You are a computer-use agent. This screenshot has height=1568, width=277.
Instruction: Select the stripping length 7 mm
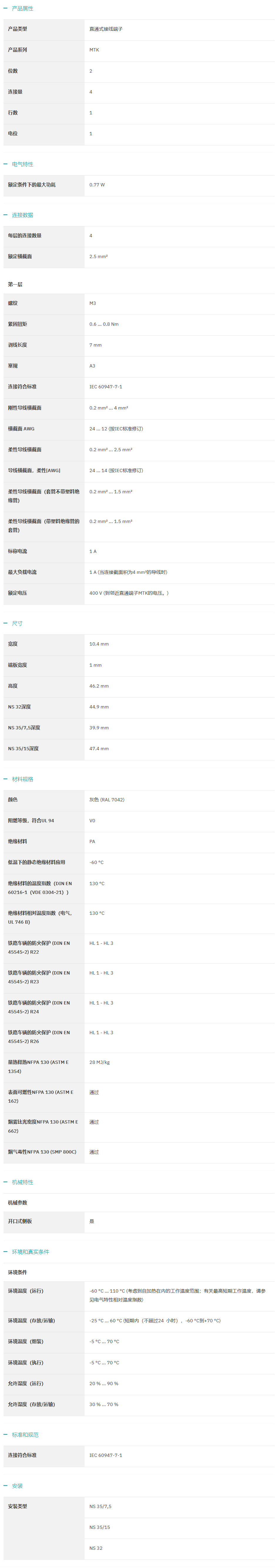pyautogui.click(x=95, y=345)
